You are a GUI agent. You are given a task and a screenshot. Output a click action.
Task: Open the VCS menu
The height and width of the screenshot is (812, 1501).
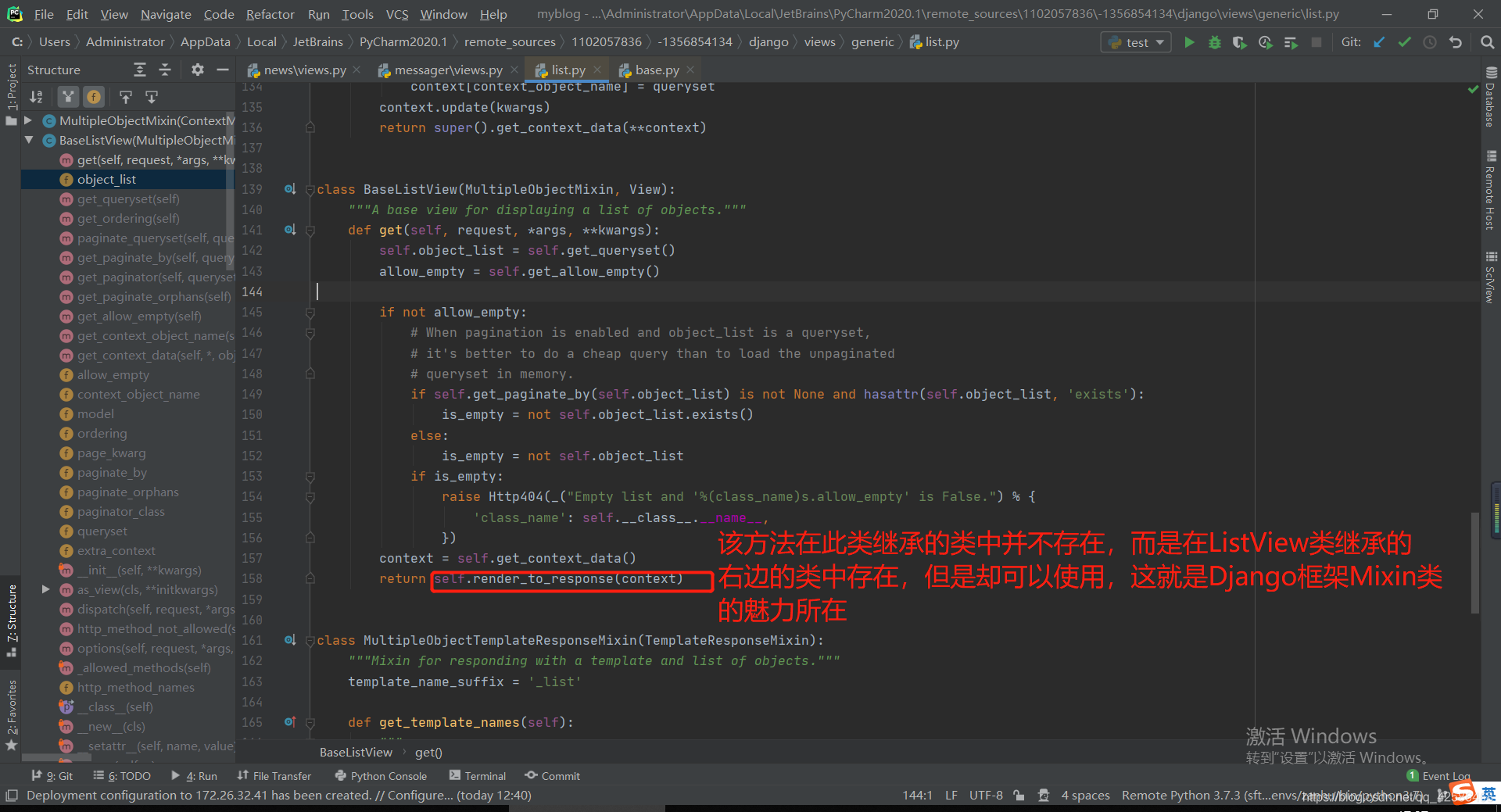(397, 14)
